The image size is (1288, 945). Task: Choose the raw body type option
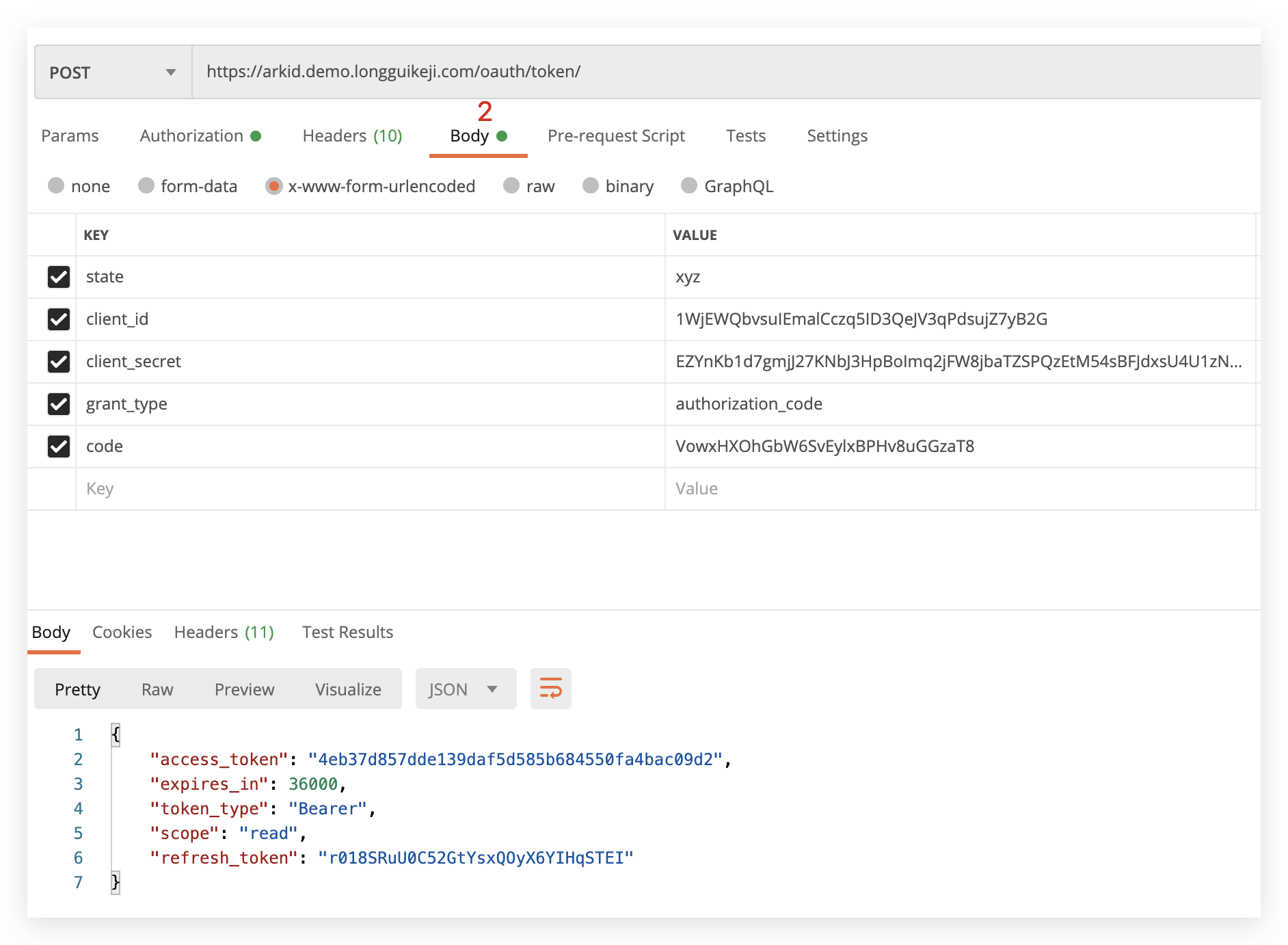pyautogui.click(x=511, y=186)
